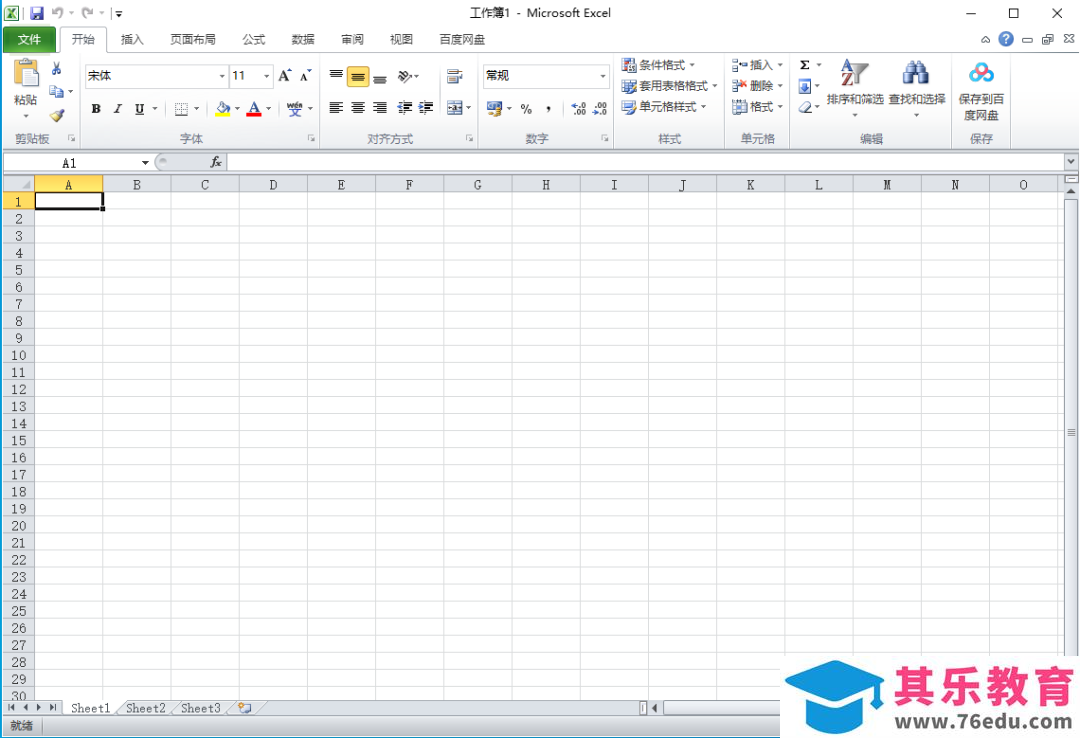This screenshot has width=1080, height=738.
Task: Switch to the 百度网盘 tab
Action: pyautogui.click(x=462, y=39)
